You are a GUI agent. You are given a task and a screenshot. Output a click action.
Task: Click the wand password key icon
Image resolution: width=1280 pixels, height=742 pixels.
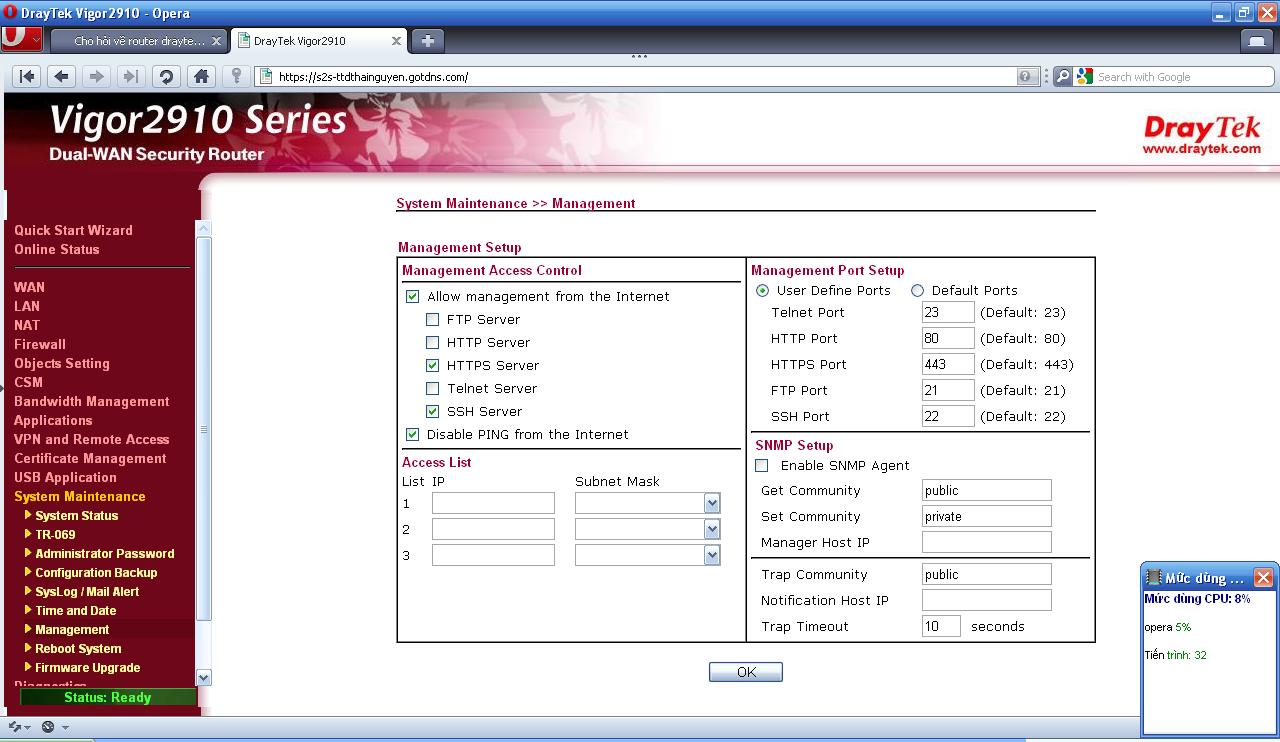point(236,76)
